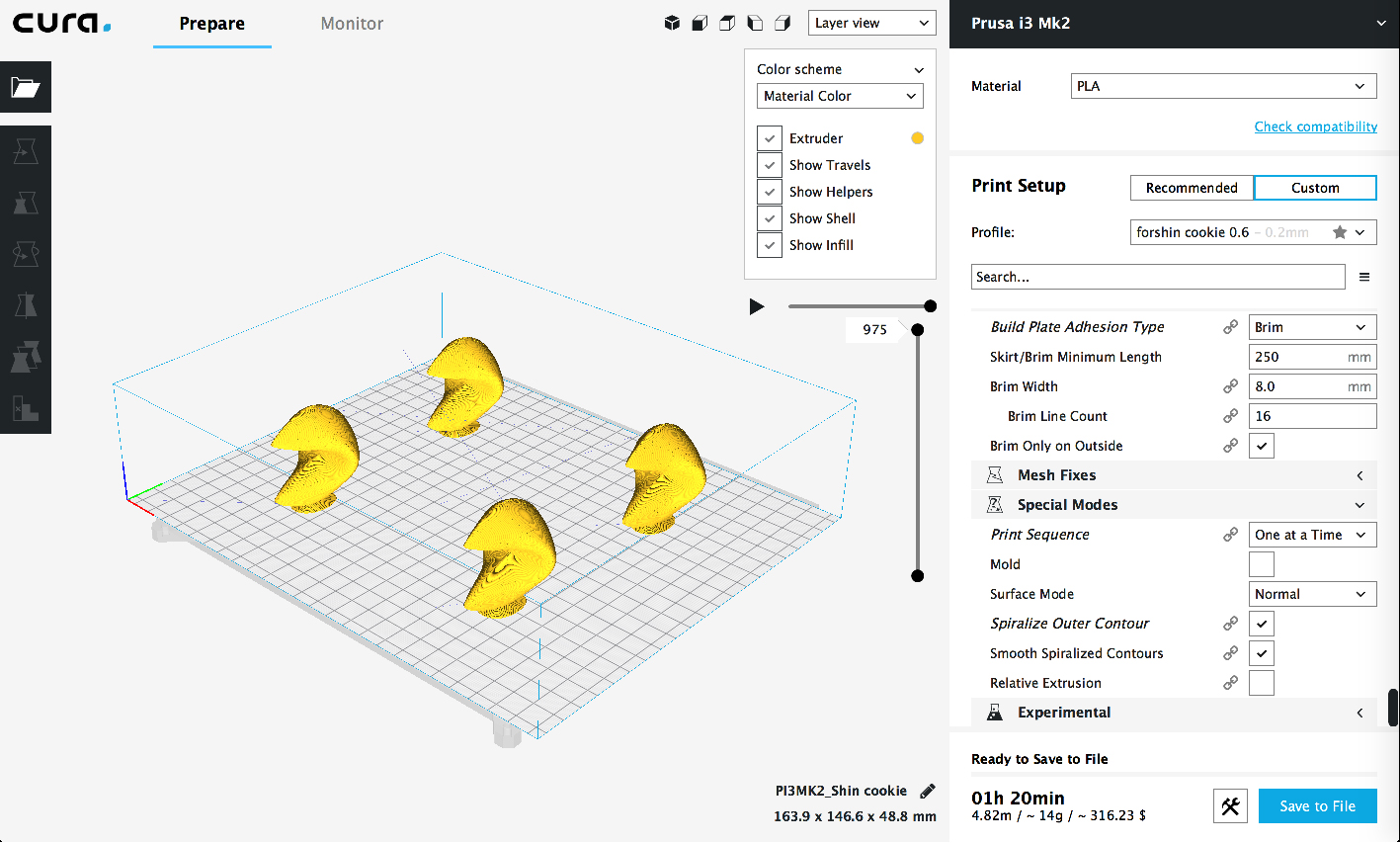Click the Experimental flask icon
This screenshot has width=1400, height=843.
[x=995, y=713]
